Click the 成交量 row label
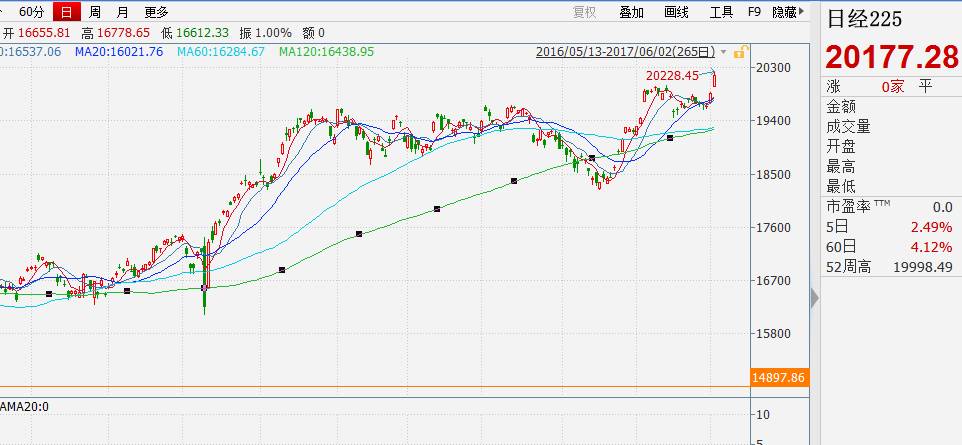The image size is (962, 445). tap(848, 126)
